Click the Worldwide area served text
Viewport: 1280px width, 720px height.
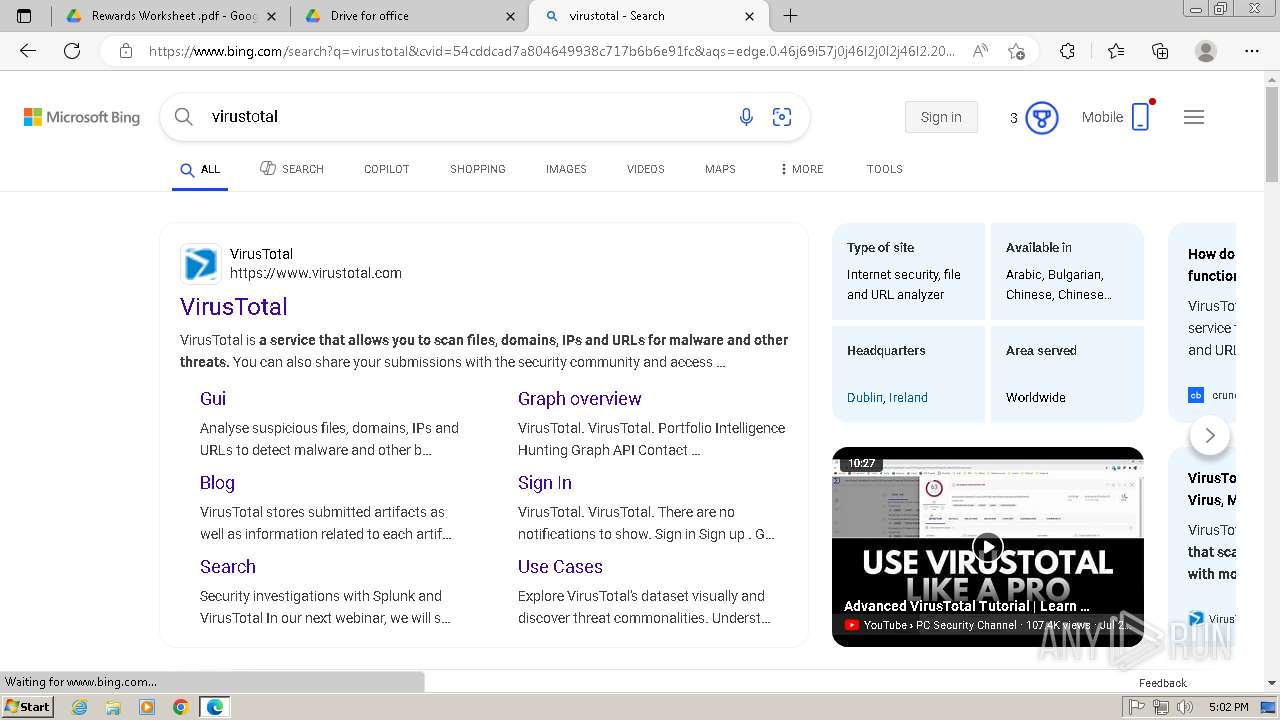(x=1036, y=397)
